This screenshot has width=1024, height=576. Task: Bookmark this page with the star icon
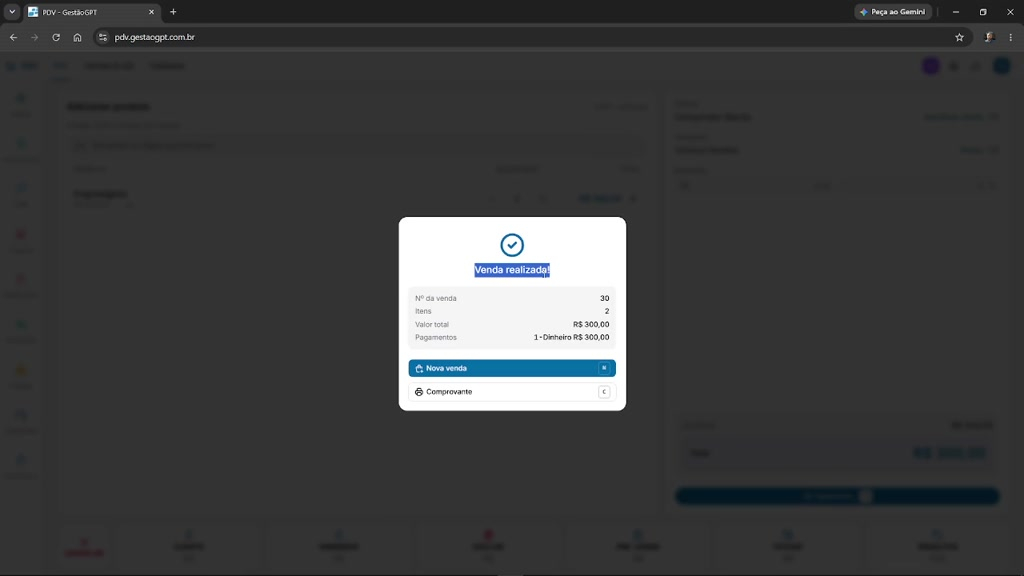959,37
